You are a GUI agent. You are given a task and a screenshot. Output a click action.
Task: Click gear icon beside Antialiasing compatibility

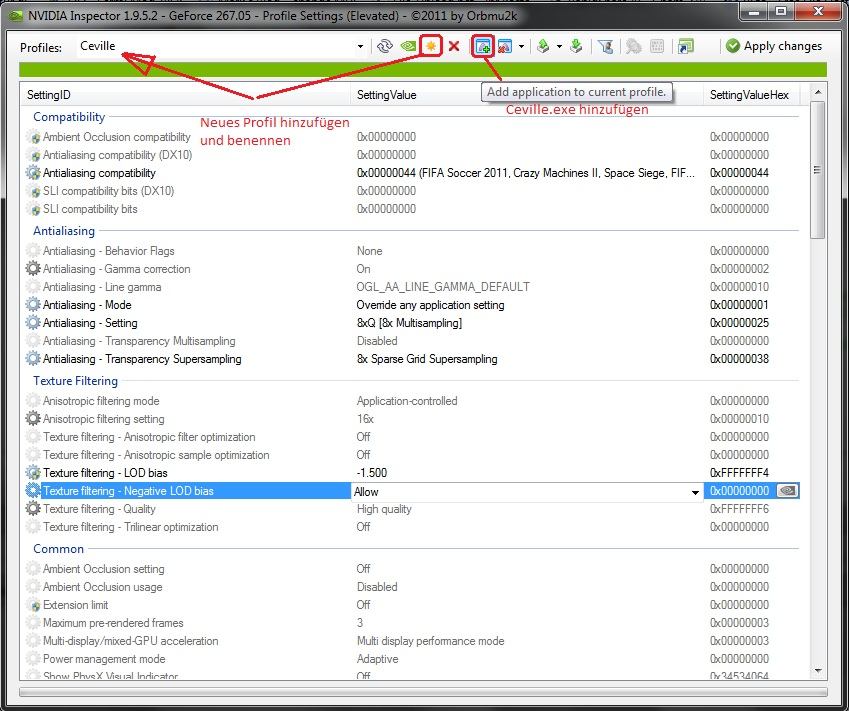33,173
